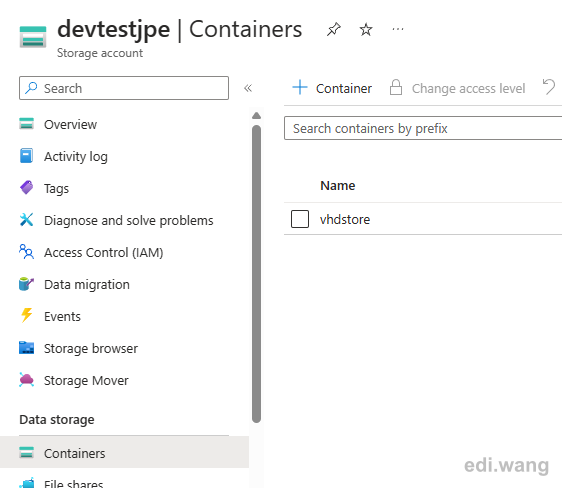Screen dimensions: 562x488
Task: Click the lock icon beside Change access level
Action: 396,87
